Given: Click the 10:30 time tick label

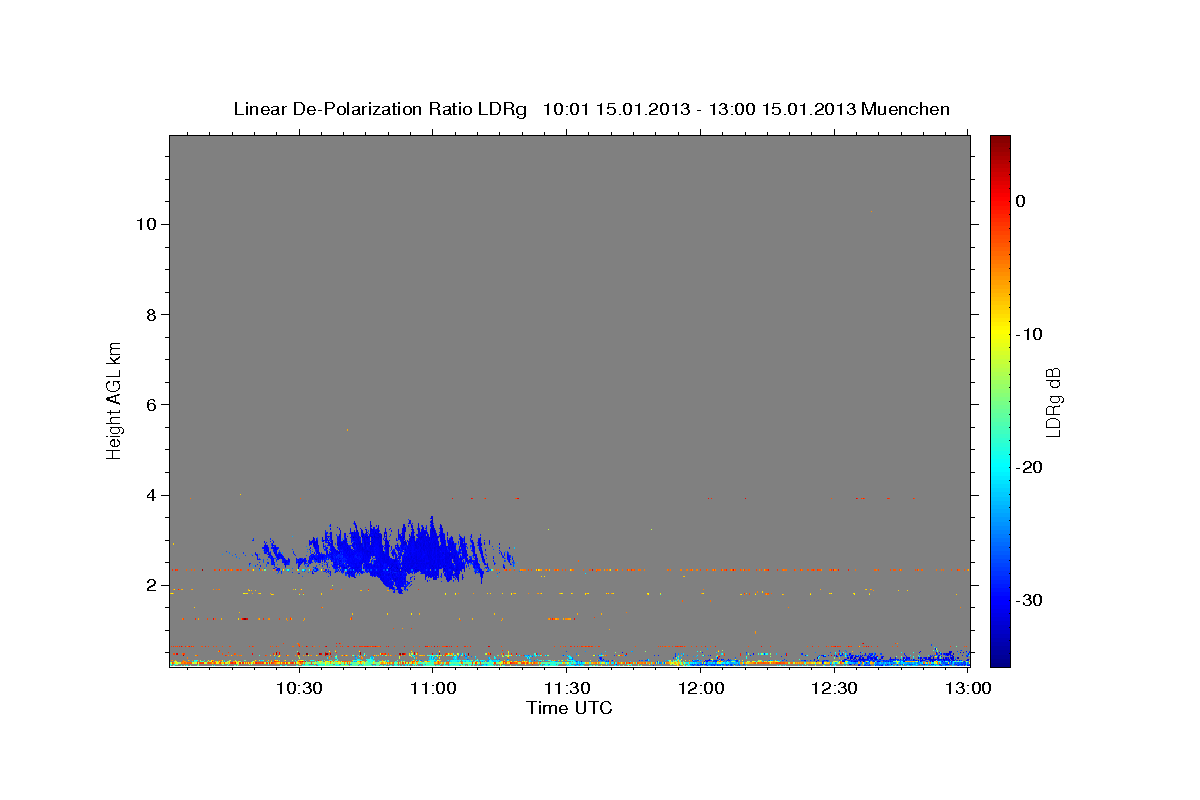Looking at the screenshot, I should (298, 688).
